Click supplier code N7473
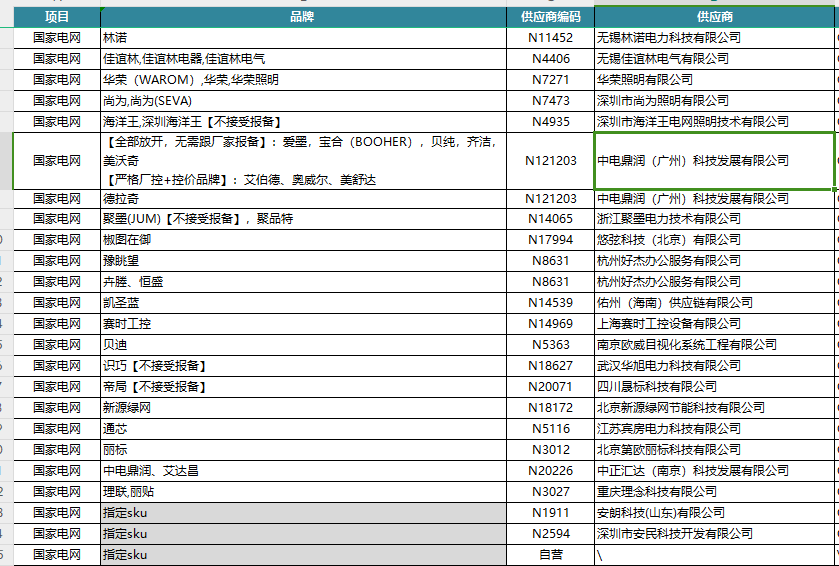839x566 pixels. coord(551,101)
